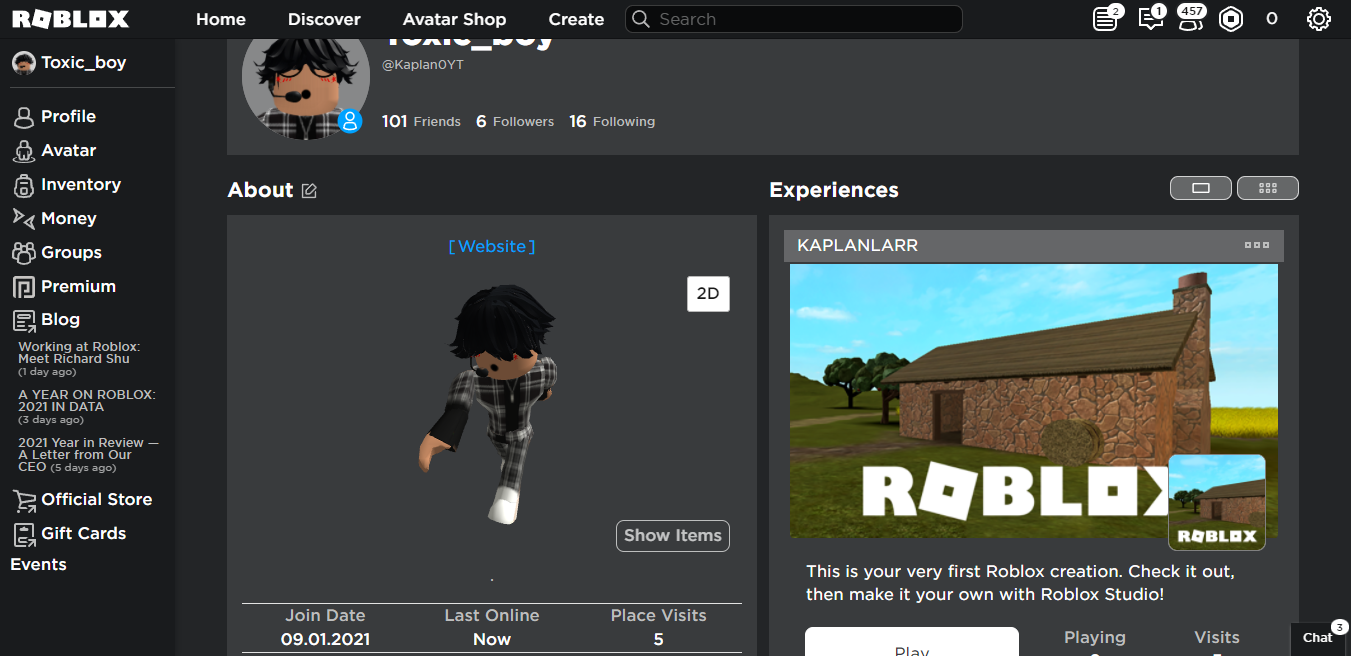1351x656 pixels.
Task: Open the Events link in the sidebar
Action: tap(38, 565)
